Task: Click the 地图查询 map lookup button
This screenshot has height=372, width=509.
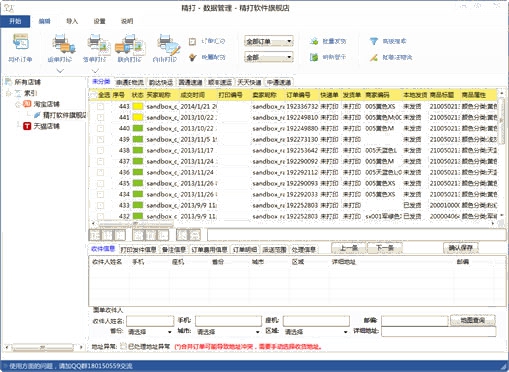Action: click(x=473, y=321)
